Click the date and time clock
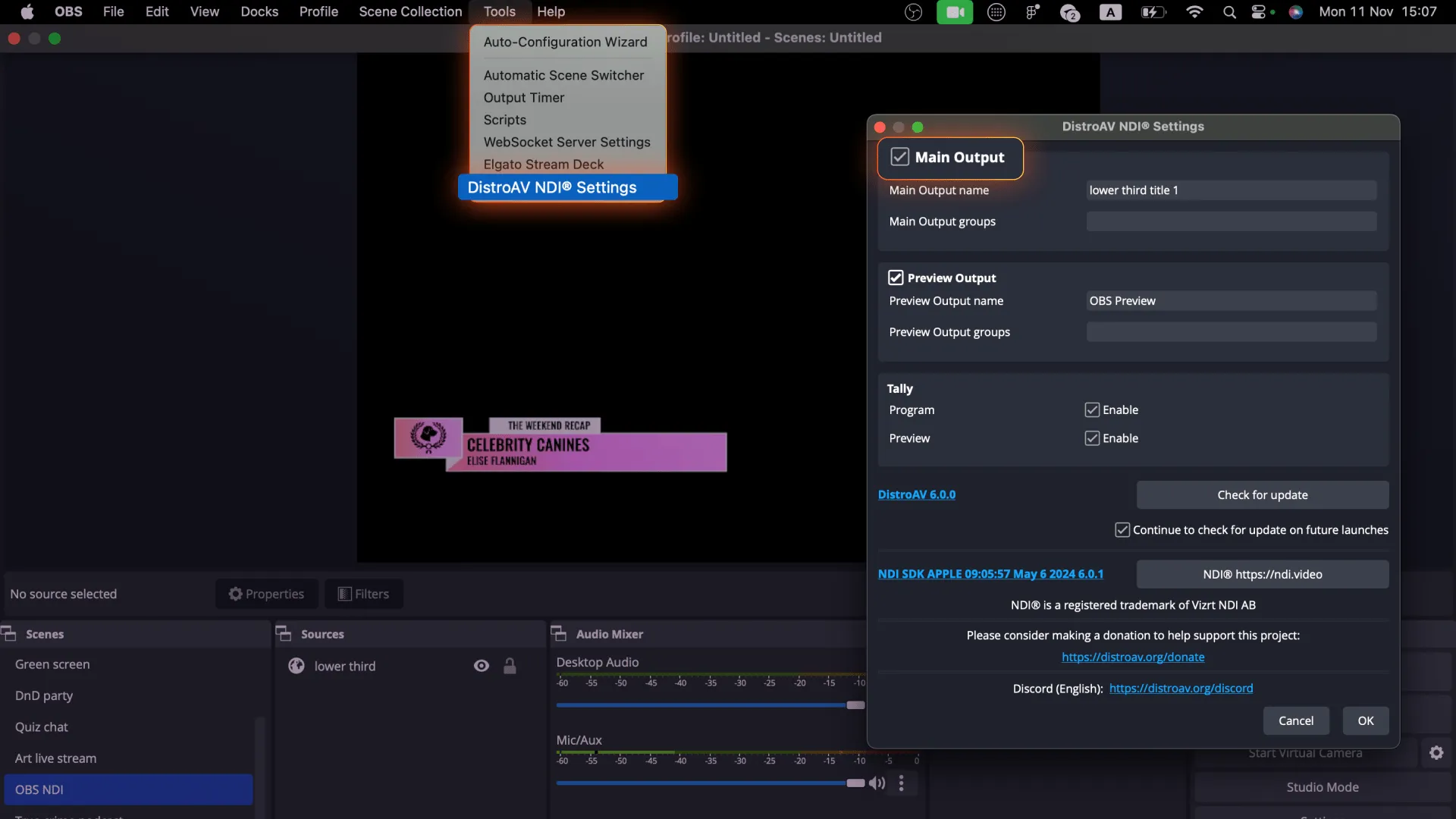This screenshot has width=1456, height=819. pos(1377,11)
